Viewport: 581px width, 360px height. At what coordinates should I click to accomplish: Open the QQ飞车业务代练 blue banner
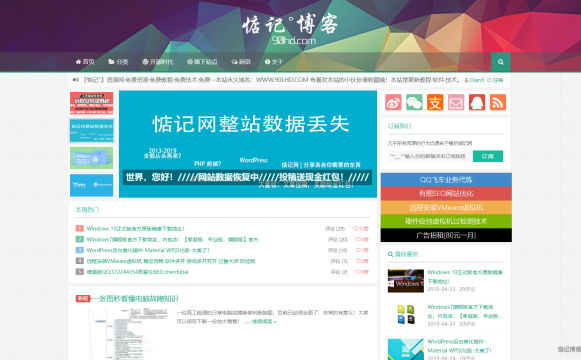446,180
